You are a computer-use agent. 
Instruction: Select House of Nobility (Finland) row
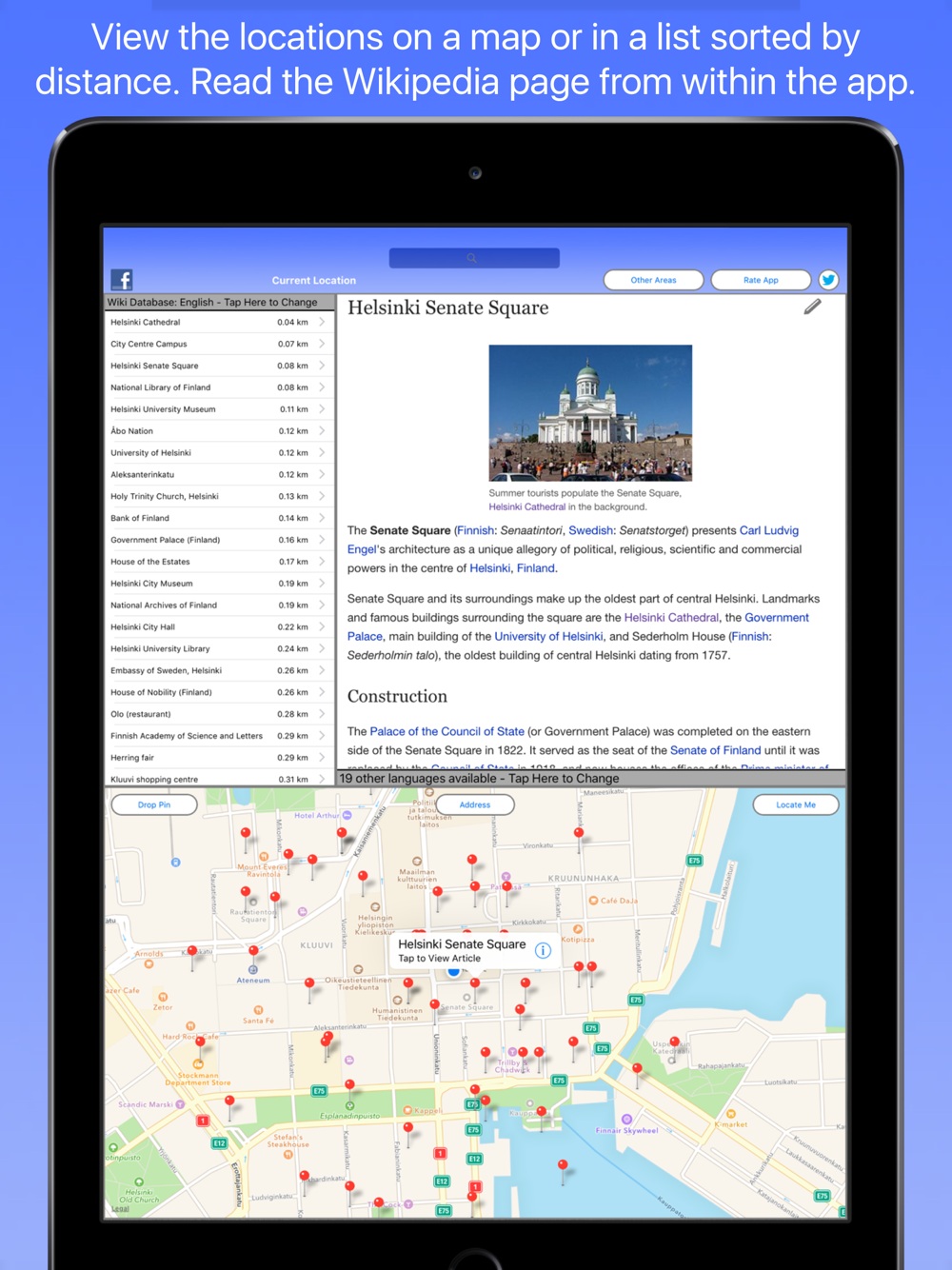(x=219, y=692)
